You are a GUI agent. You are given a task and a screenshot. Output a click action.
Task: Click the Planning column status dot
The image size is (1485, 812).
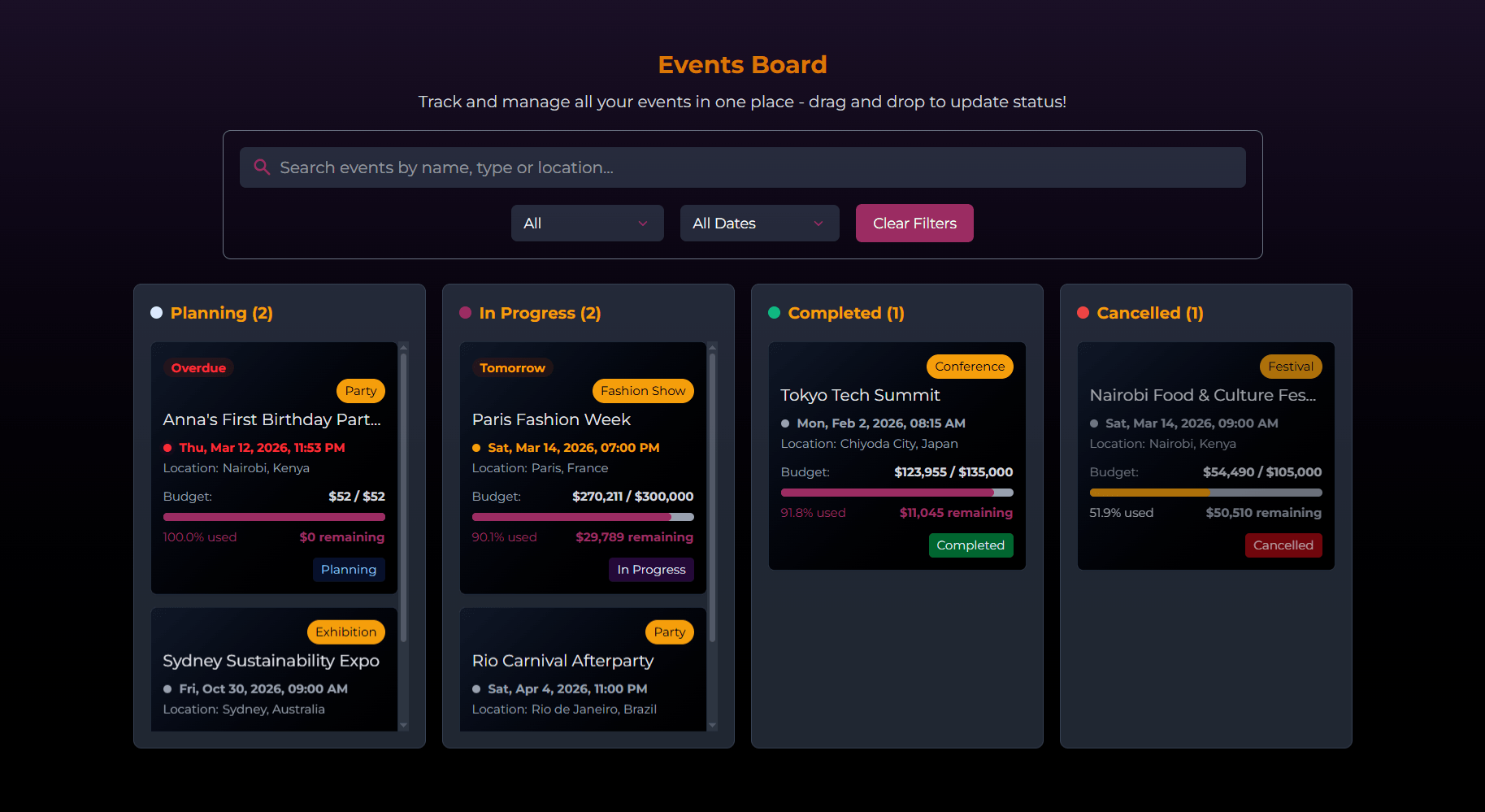(156, 312)
